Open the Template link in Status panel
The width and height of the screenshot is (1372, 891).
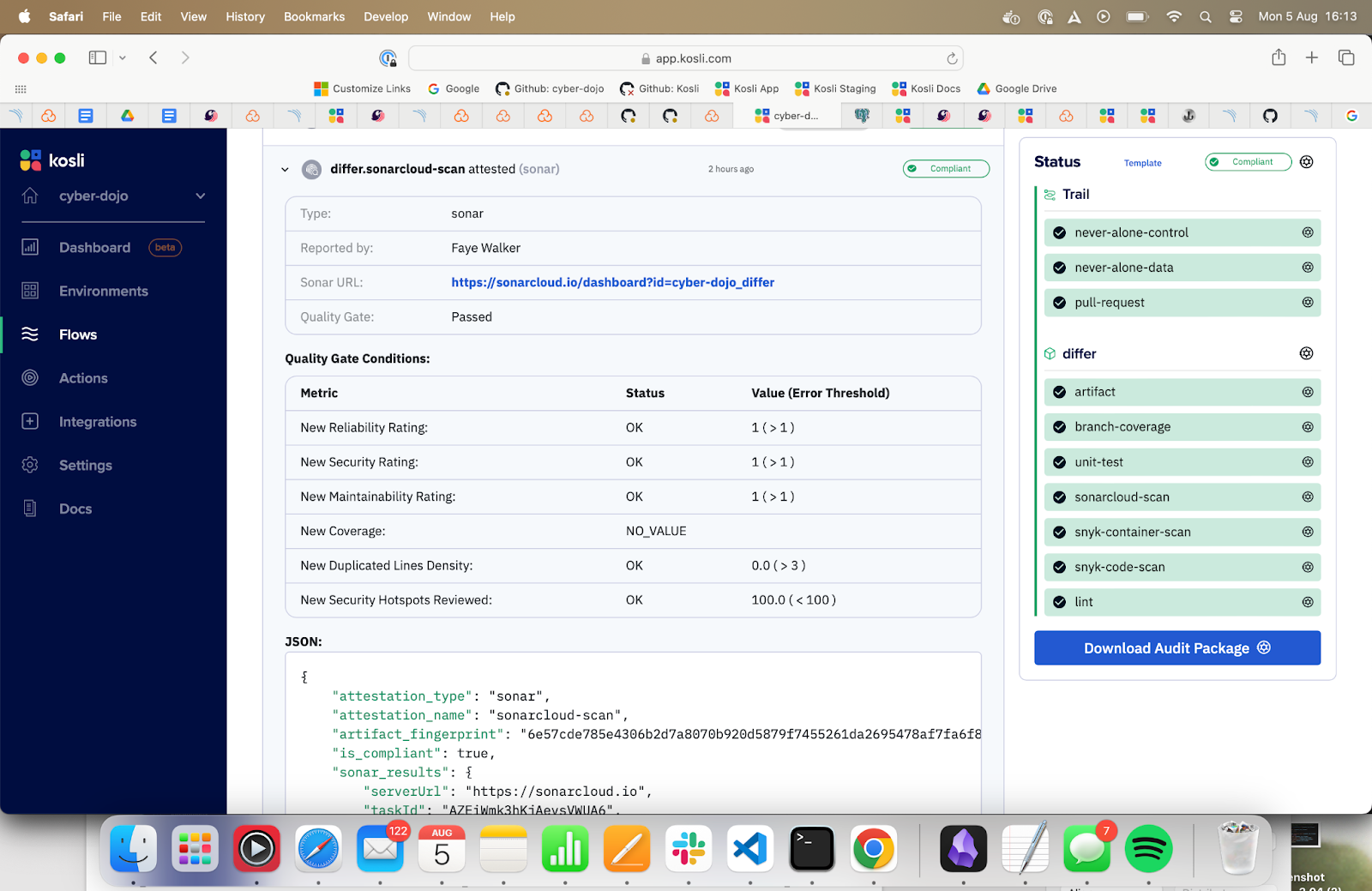[1142, 163]
